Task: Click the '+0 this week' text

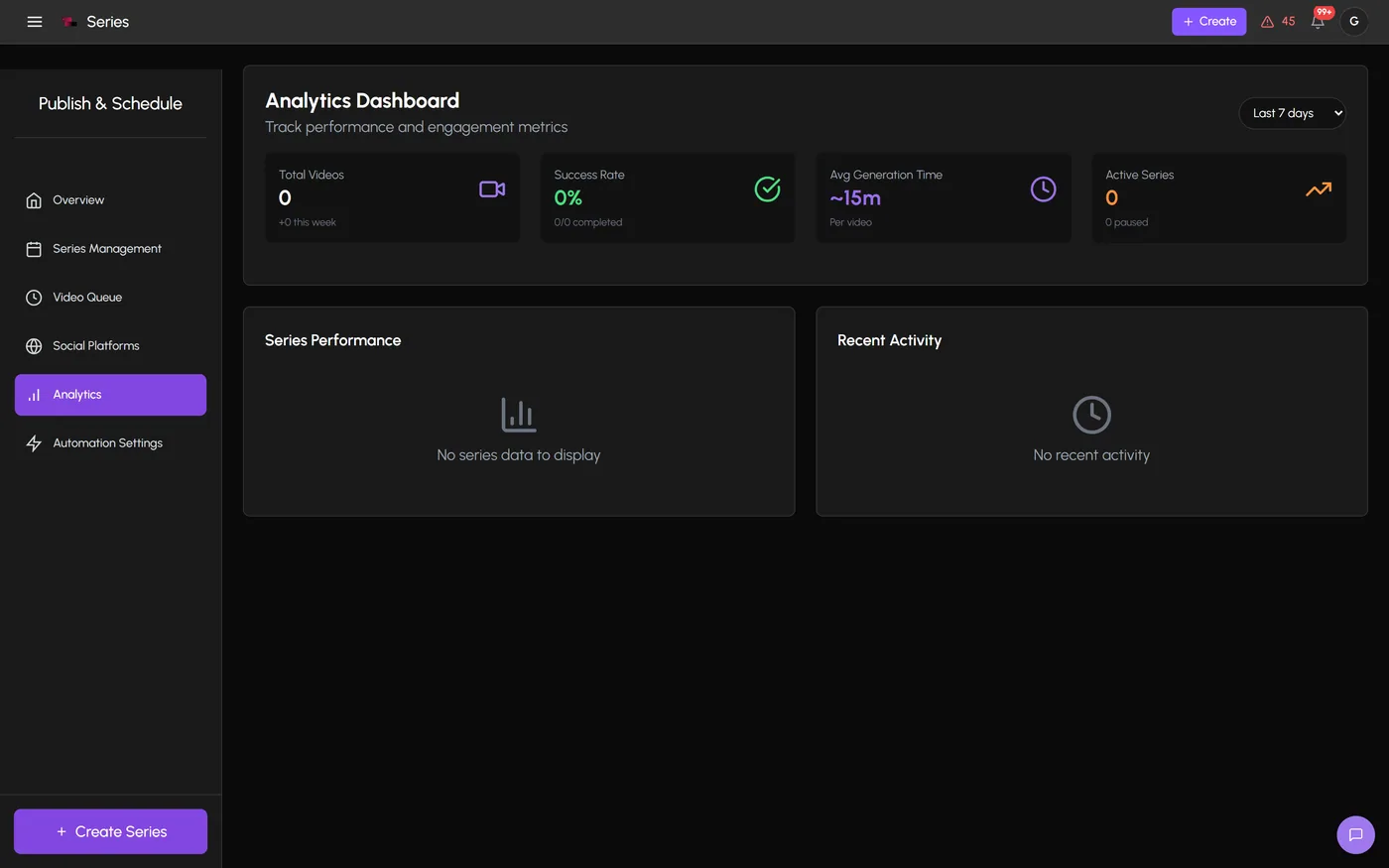Action: coord(308,222)
